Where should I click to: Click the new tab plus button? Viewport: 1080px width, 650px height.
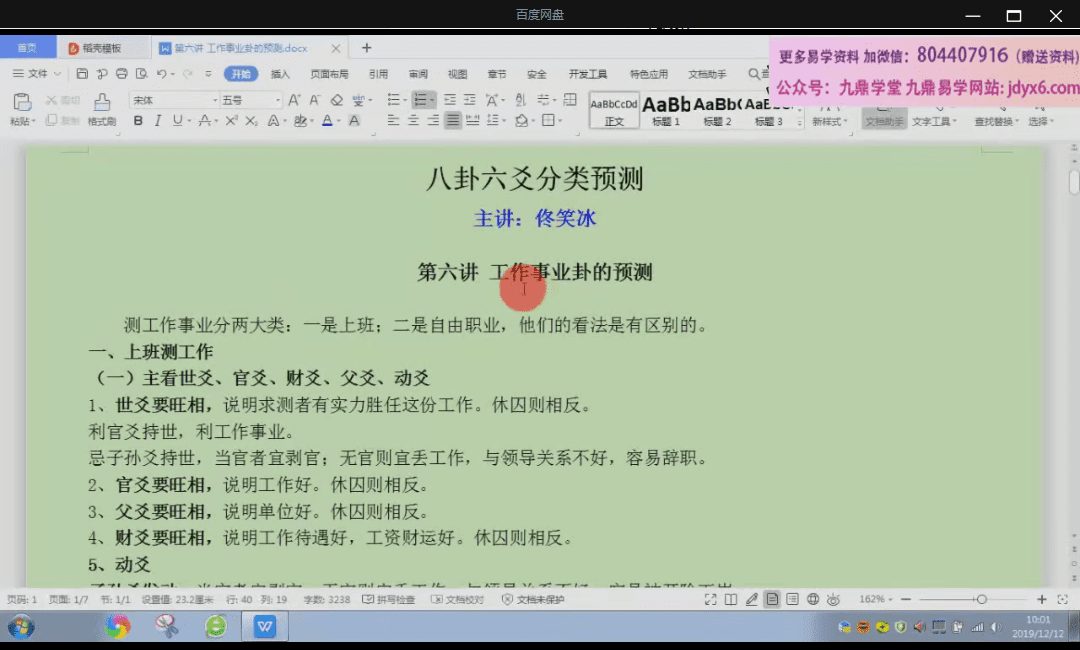(x=366, y=47)
